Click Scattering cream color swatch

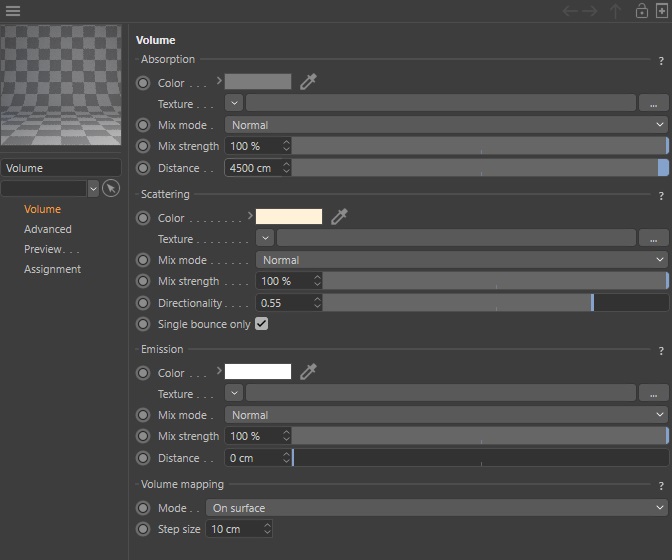pos(289,216)
